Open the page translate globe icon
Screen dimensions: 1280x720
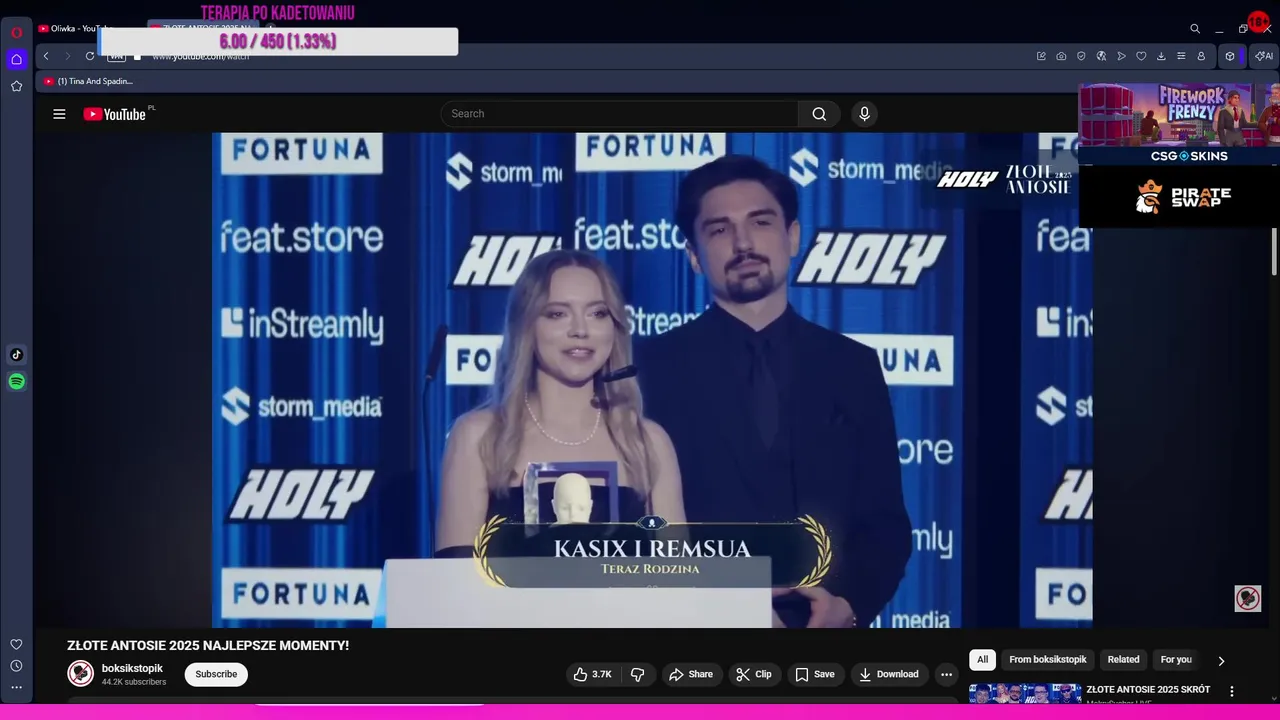tap(1101, 56)
